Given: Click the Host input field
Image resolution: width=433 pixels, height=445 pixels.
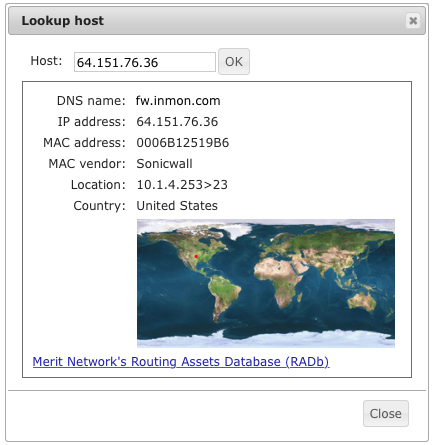Looking at the screenshot, I should (145, 62).
